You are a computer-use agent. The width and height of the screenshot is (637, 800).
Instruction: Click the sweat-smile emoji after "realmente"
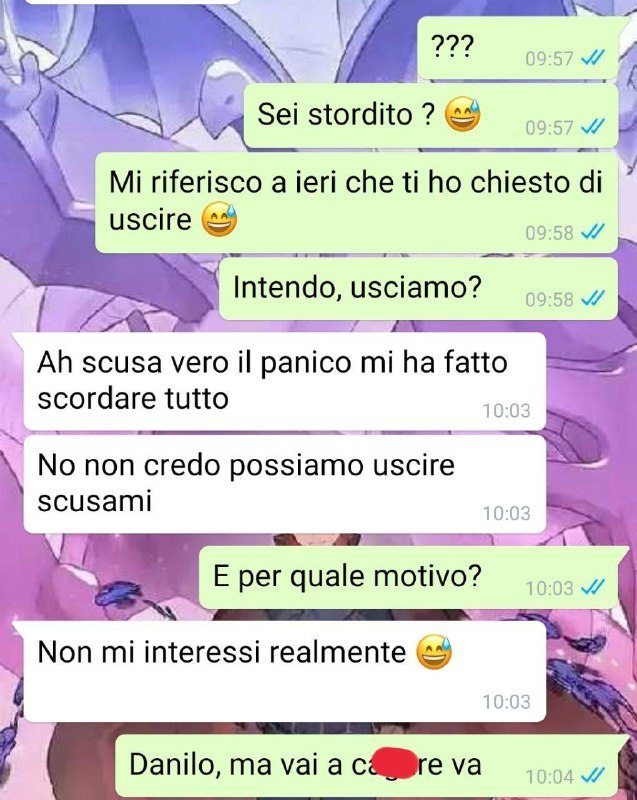coord(435,653)
